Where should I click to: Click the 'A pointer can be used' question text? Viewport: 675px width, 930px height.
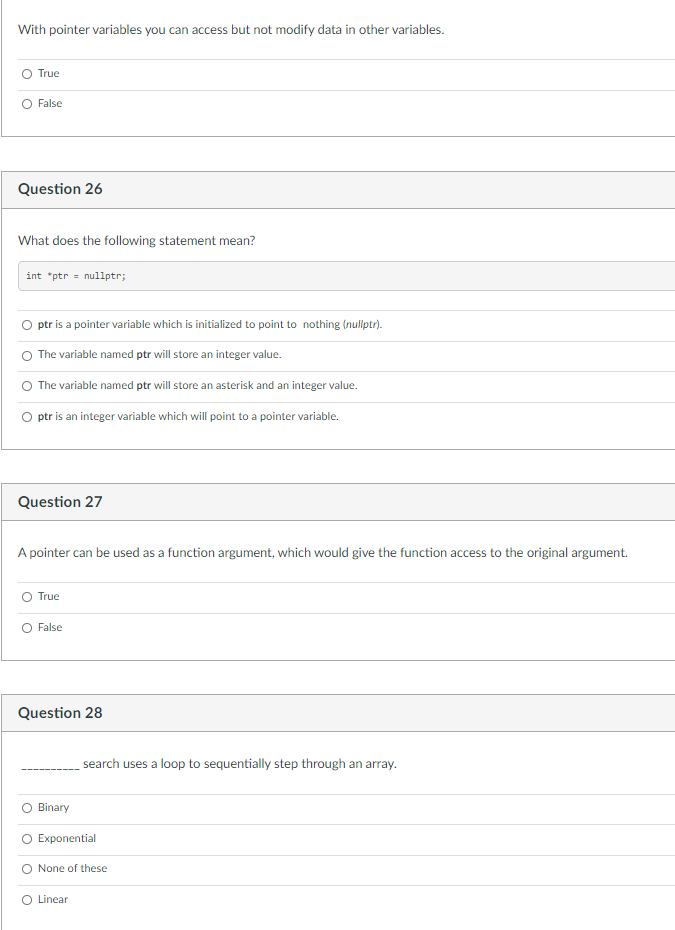(x=323, y=553)
